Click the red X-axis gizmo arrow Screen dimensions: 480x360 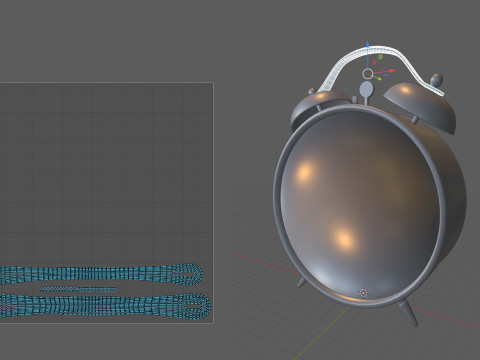click(x=392, y=71)
